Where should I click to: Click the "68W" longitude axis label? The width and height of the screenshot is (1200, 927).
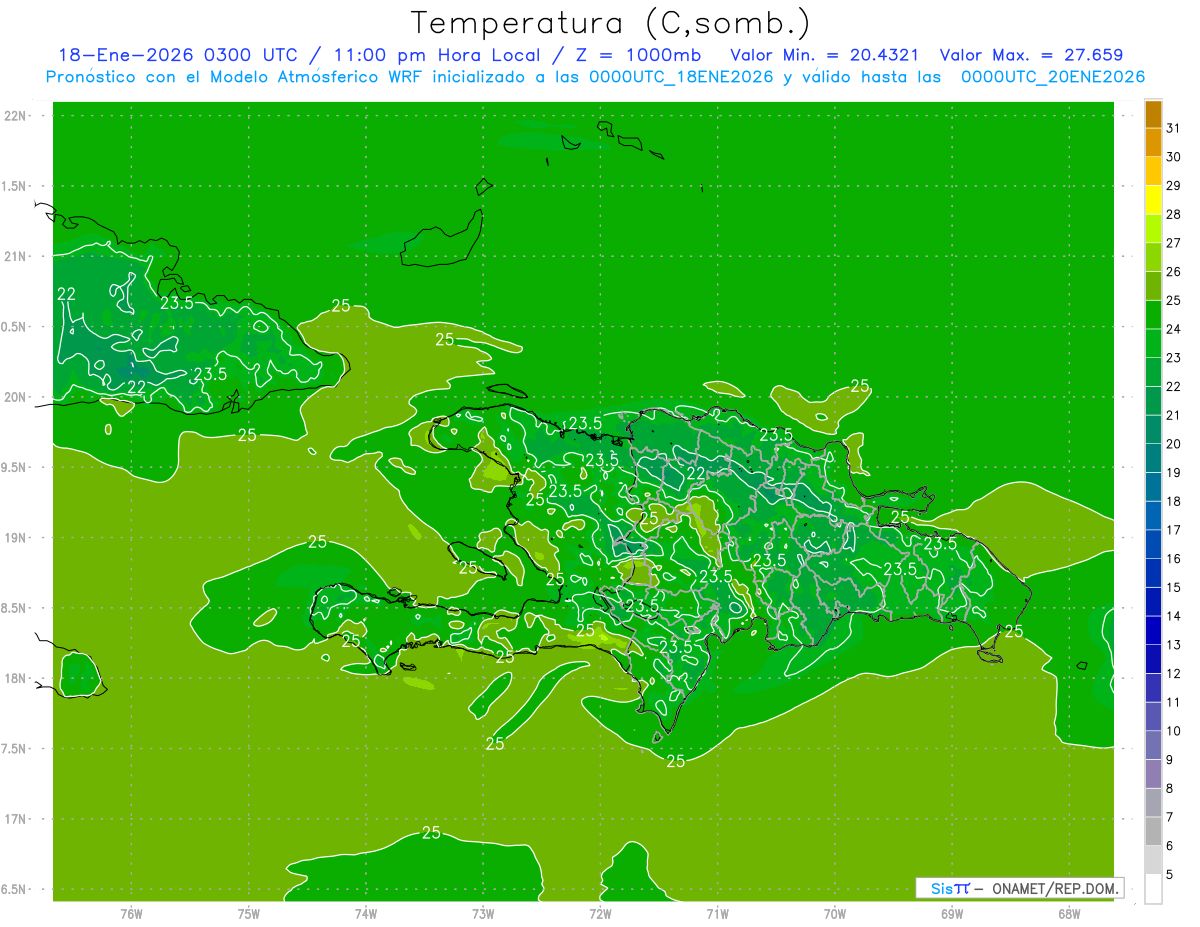1069,913
